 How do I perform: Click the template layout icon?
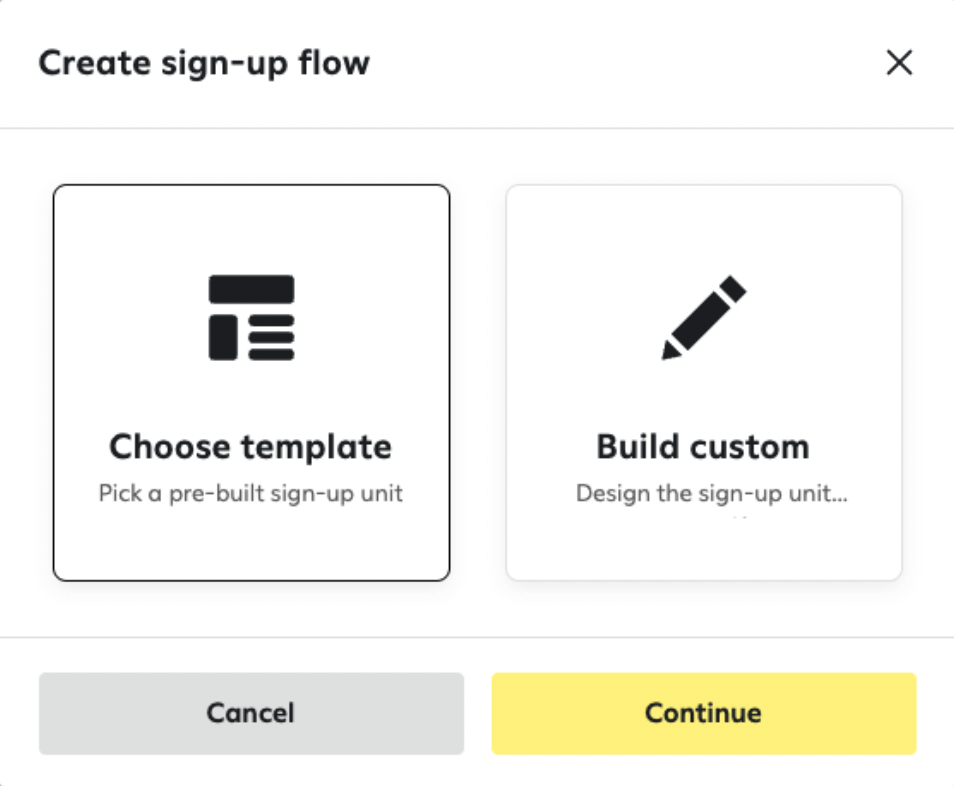point(251,318)
